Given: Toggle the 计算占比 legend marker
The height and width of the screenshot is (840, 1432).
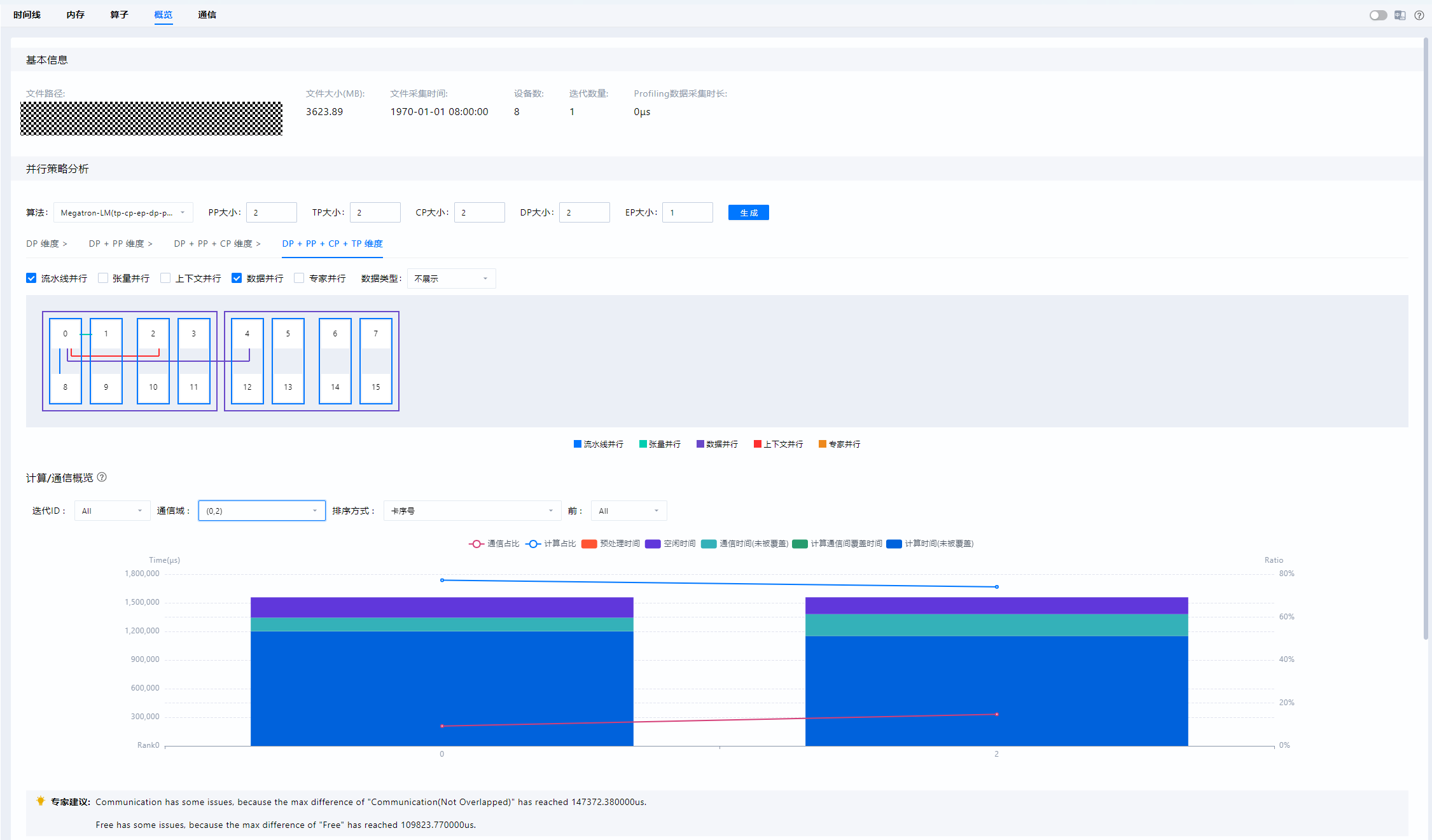Looking at the screenshot, I should click(533, 544).
